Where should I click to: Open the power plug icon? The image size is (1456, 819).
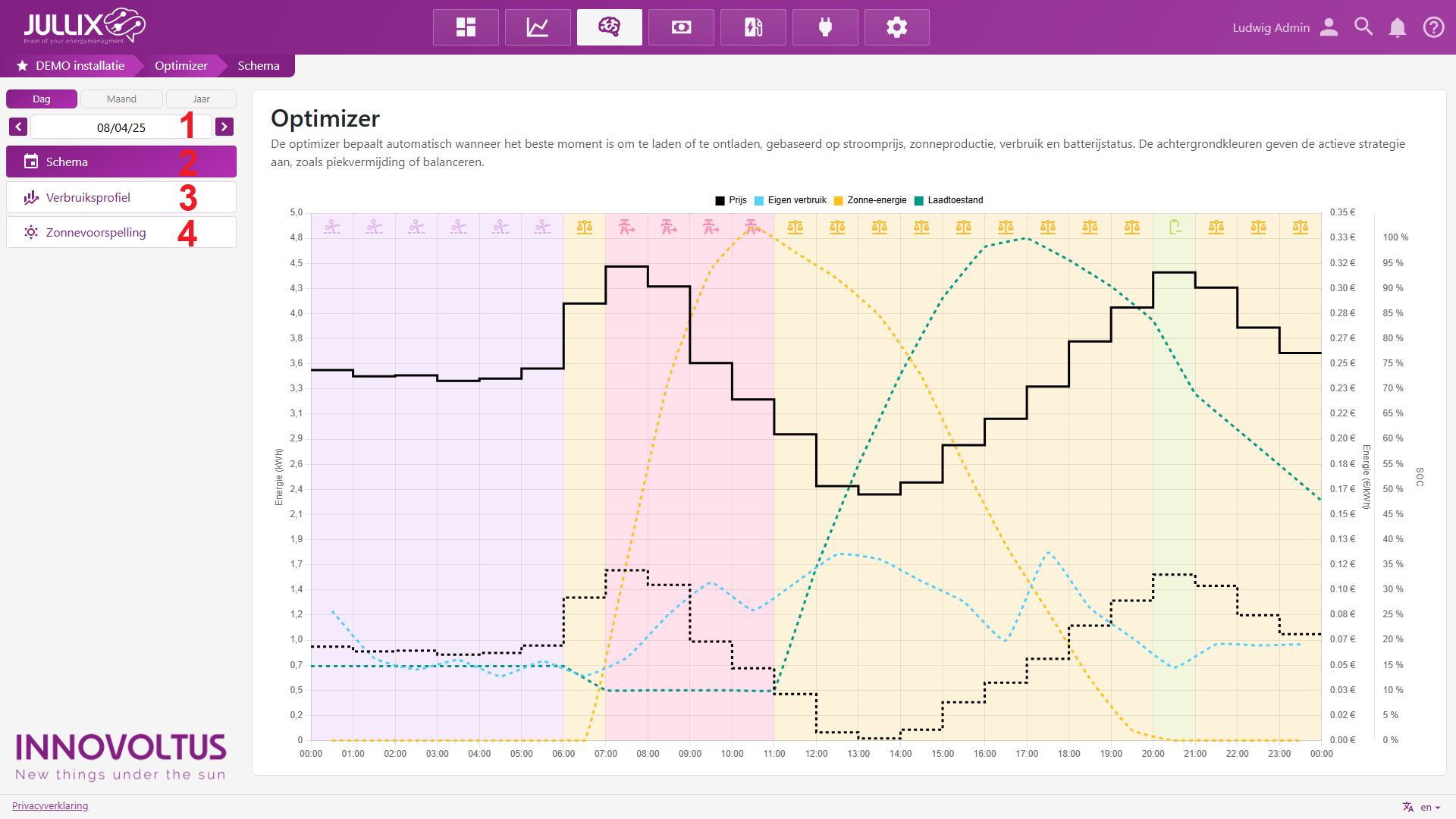(825, 27)
